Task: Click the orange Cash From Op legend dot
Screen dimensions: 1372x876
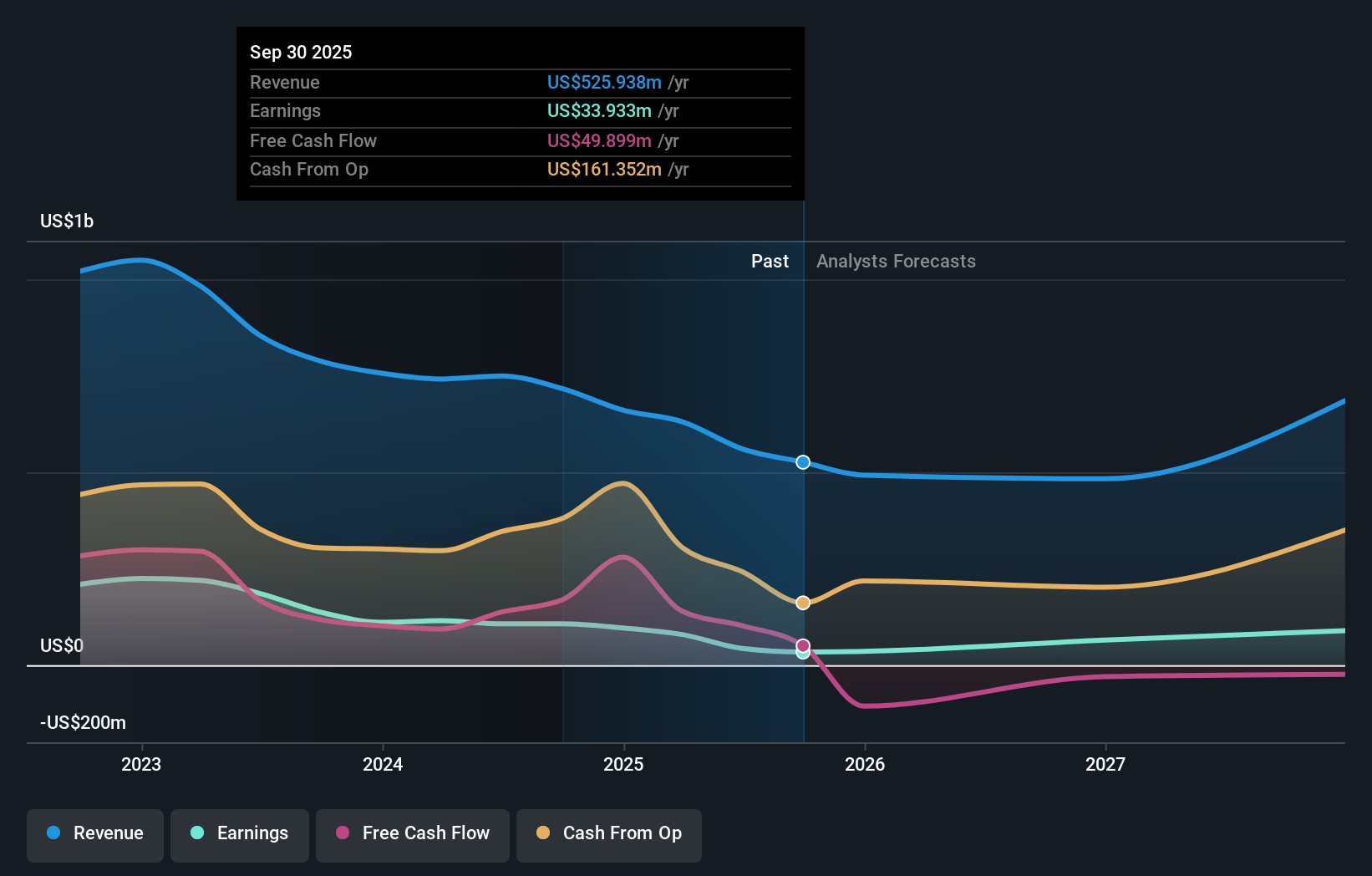Action: click(x=542, y=833)
